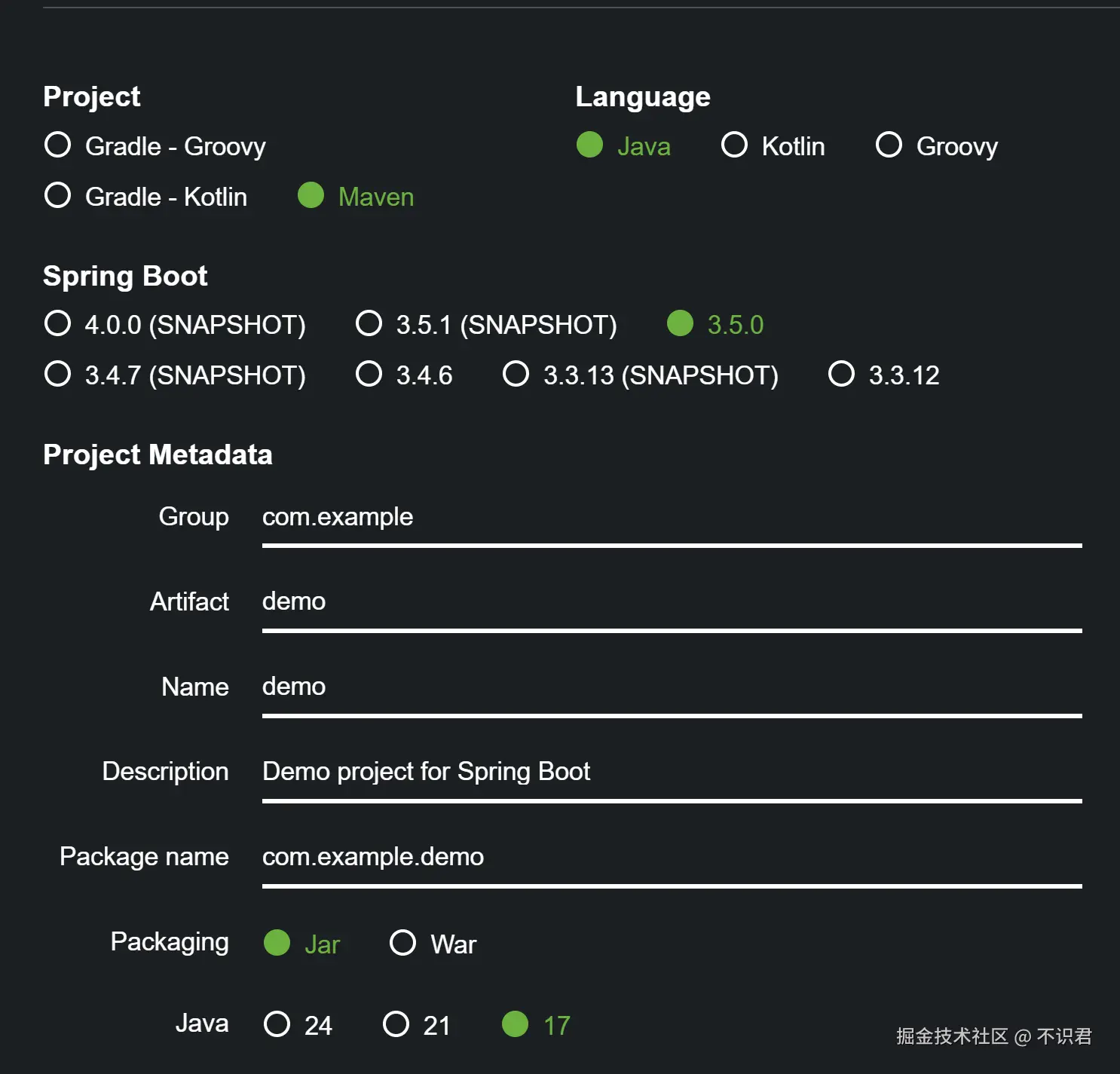The height and width of the screenshot is (1074, 1120).
Task: Select Gradle - Kotlin project option
Action: tap(58, 196)
